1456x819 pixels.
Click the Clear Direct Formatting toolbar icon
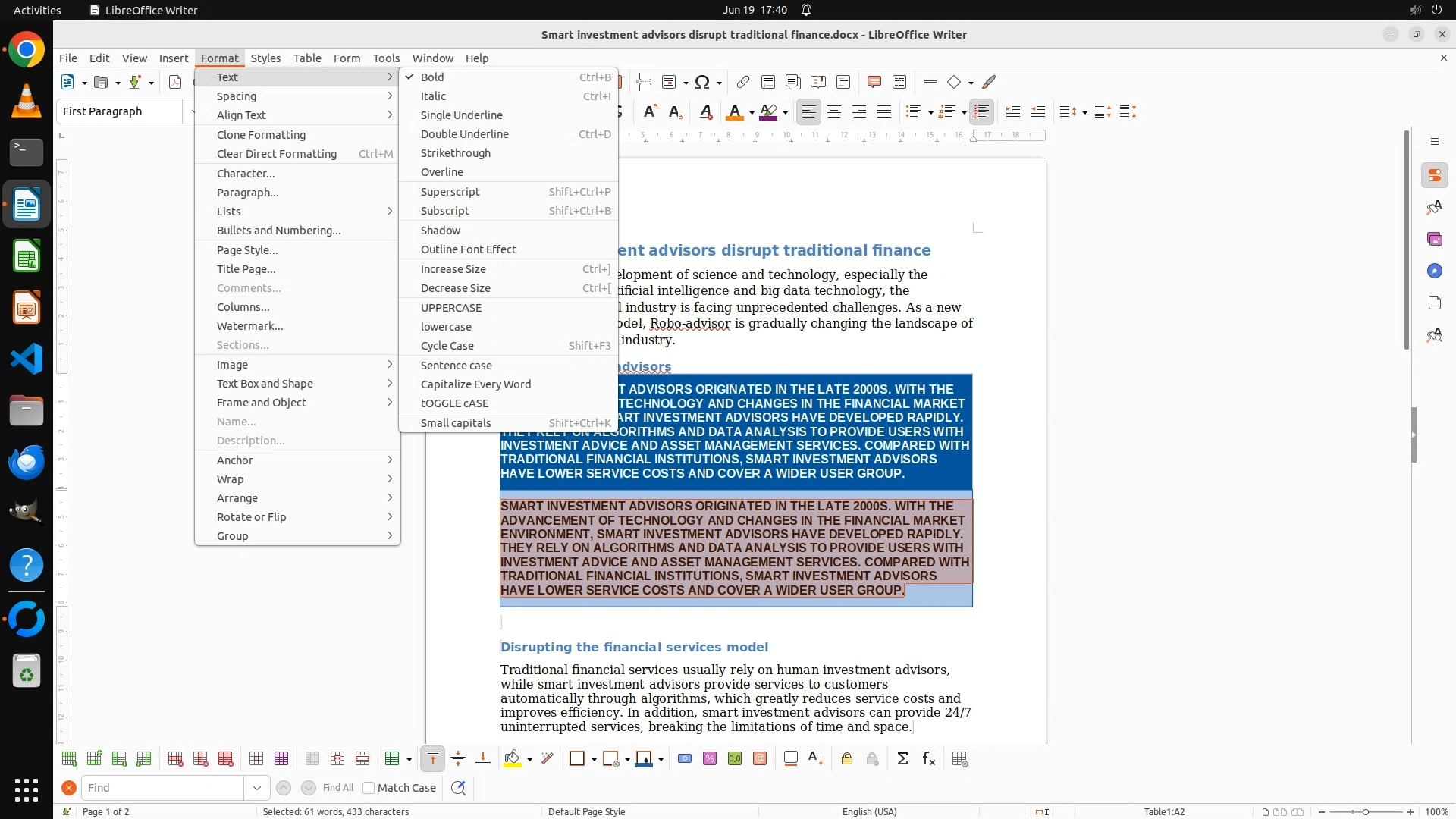pyautogui.click(x=705, y=112)
